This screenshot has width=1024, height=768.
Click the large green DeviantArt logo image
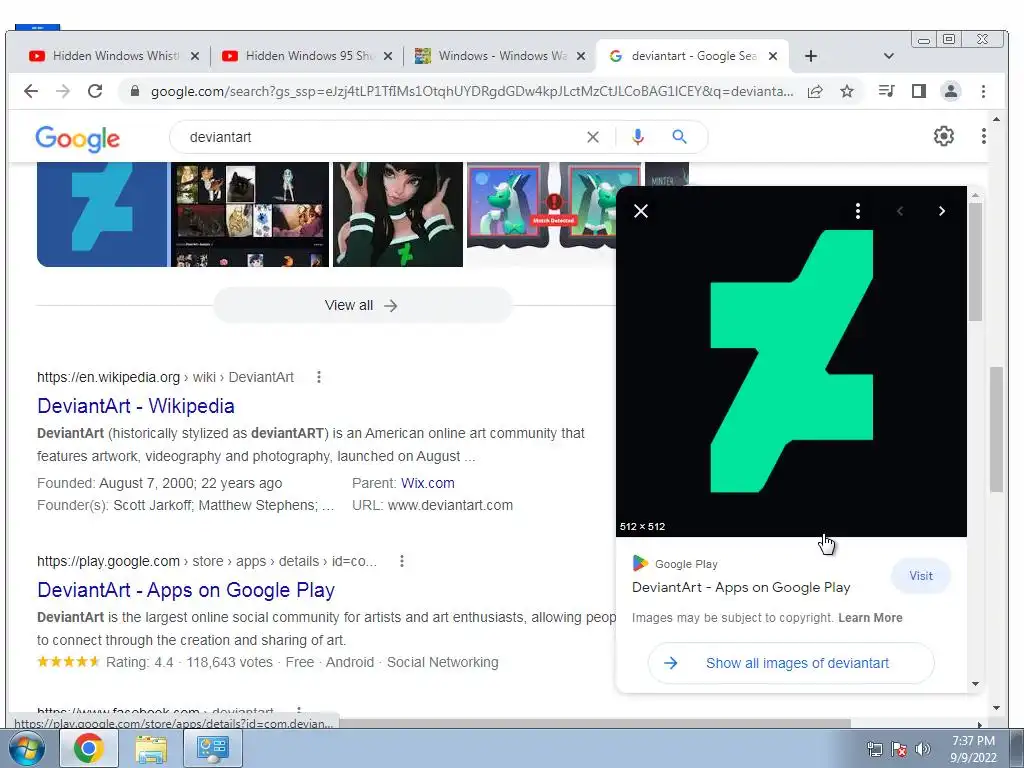[792, 361]
